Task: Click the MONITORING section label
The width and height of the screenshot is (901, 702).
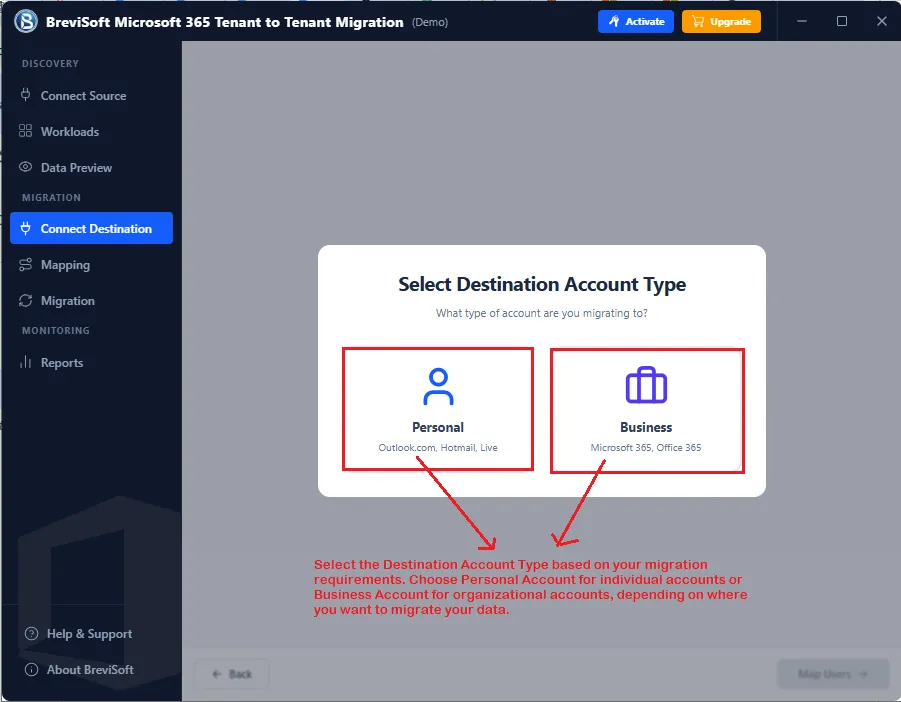Action: 56,331
